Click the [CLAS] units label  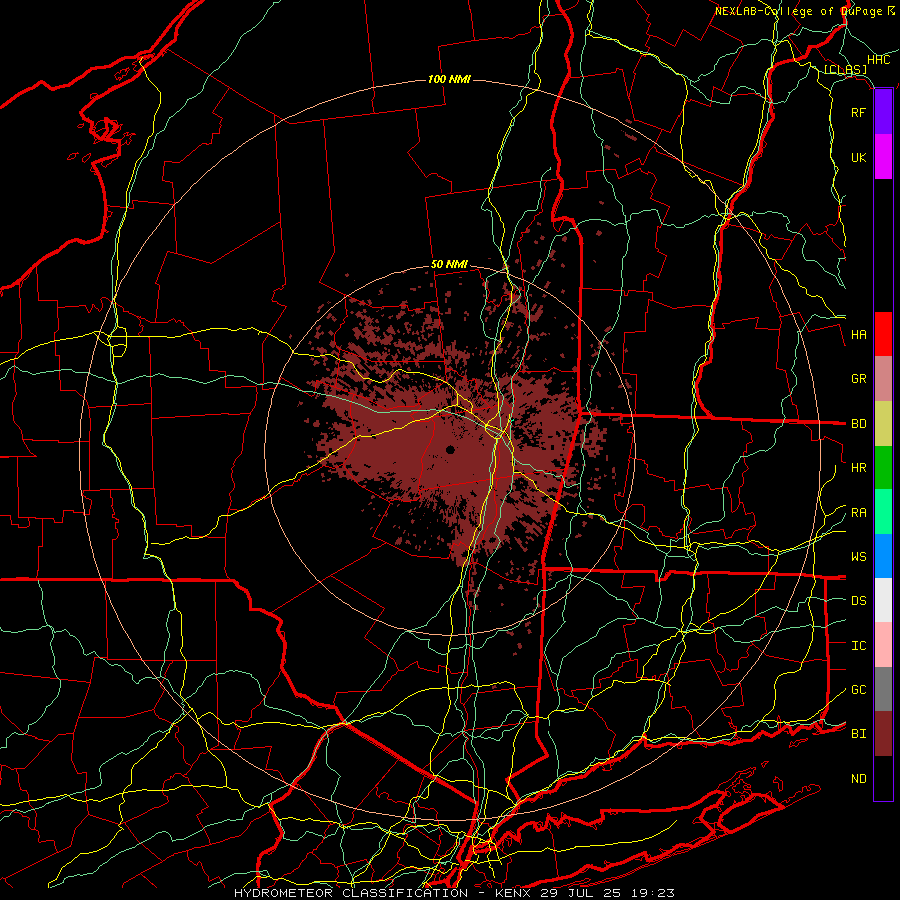(x=845, y=70)
